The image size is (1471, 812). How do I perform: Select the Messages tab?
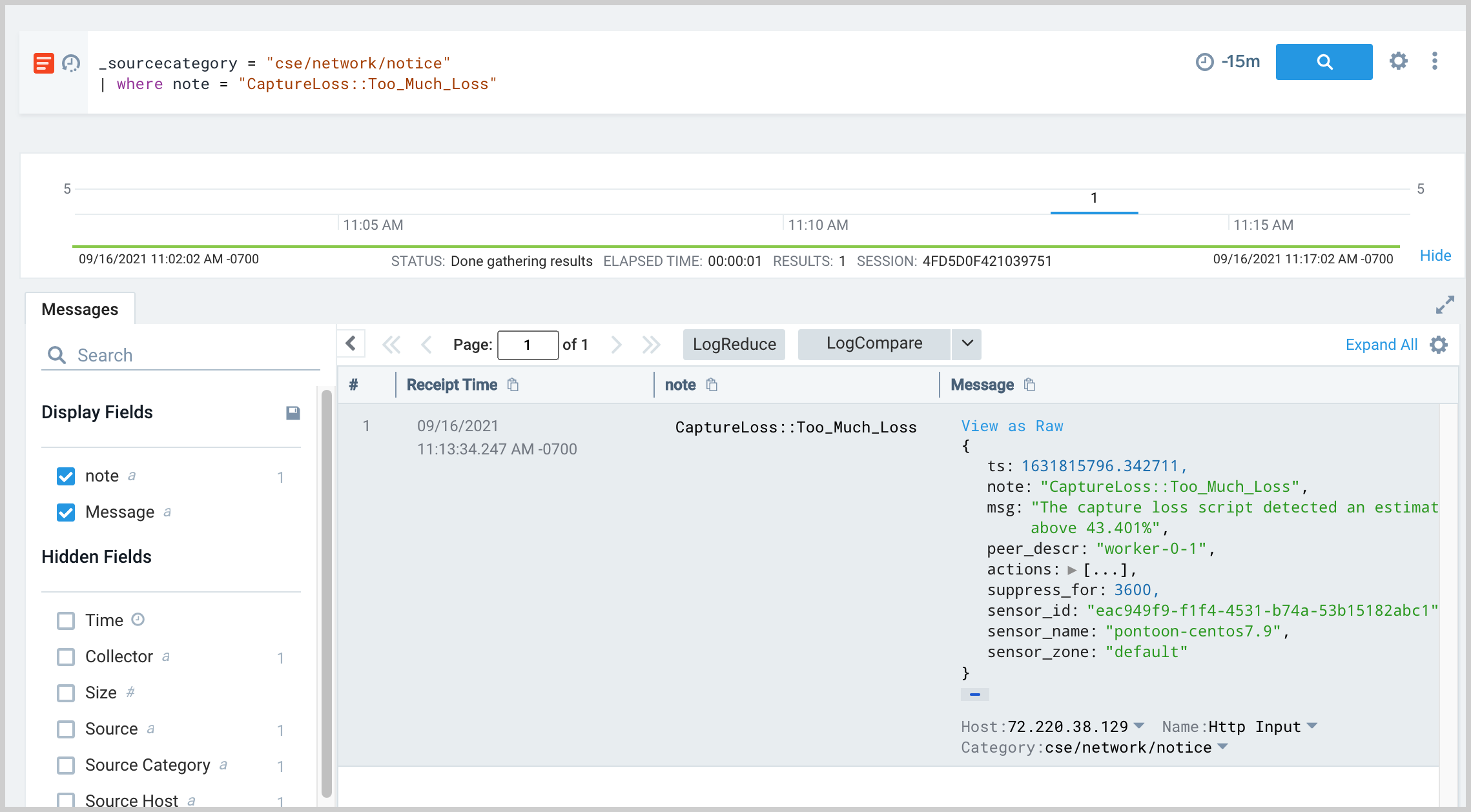(x=80, y=309)
